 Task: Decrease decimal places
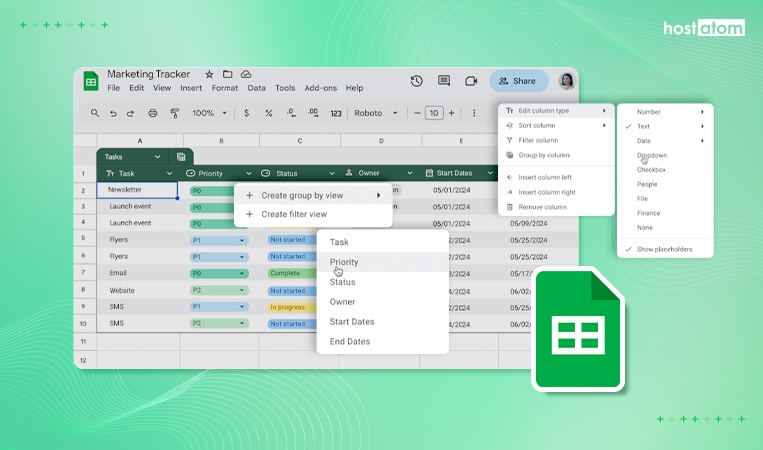pos(291,113)
